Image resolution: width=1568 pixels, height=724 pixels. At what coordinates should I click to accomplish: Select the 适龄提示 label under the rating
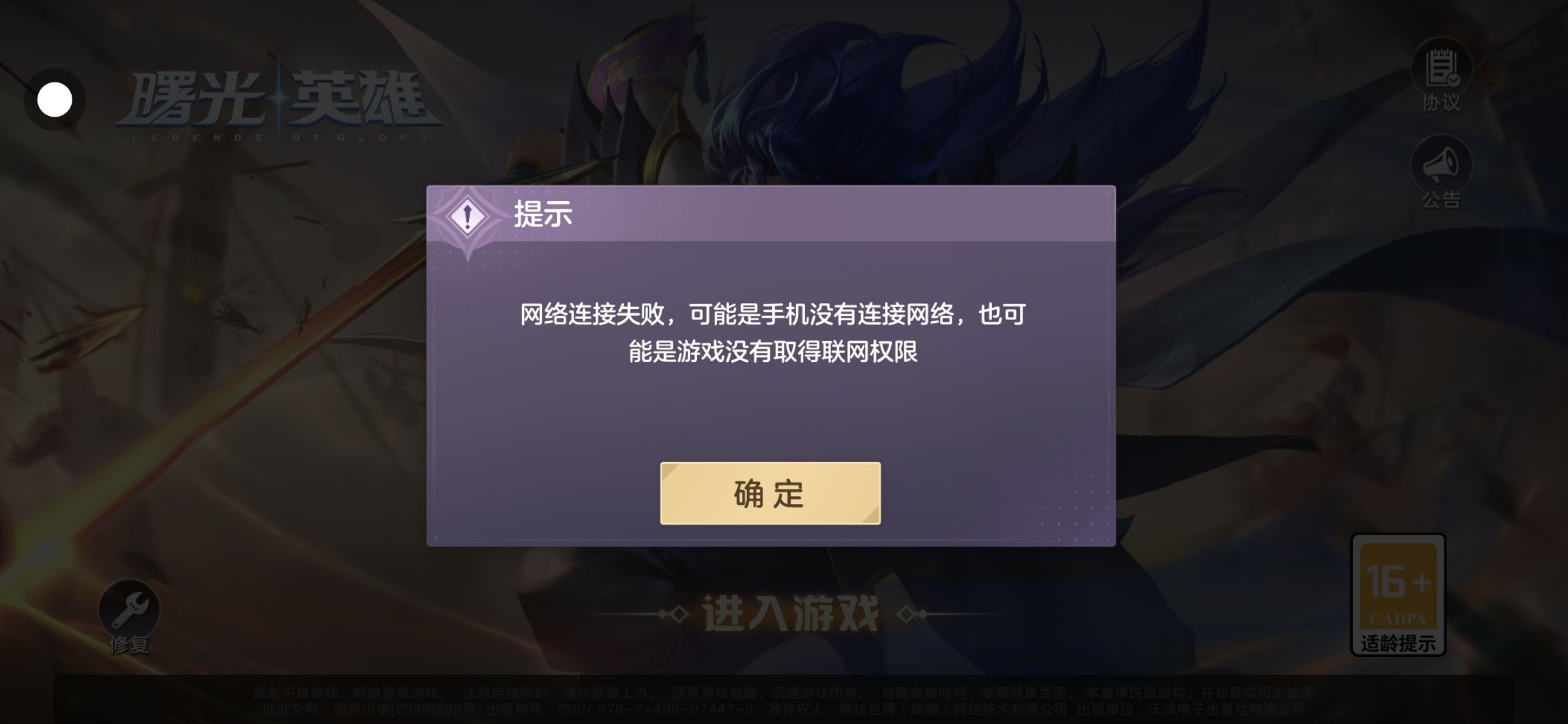tap(1398, 644)
